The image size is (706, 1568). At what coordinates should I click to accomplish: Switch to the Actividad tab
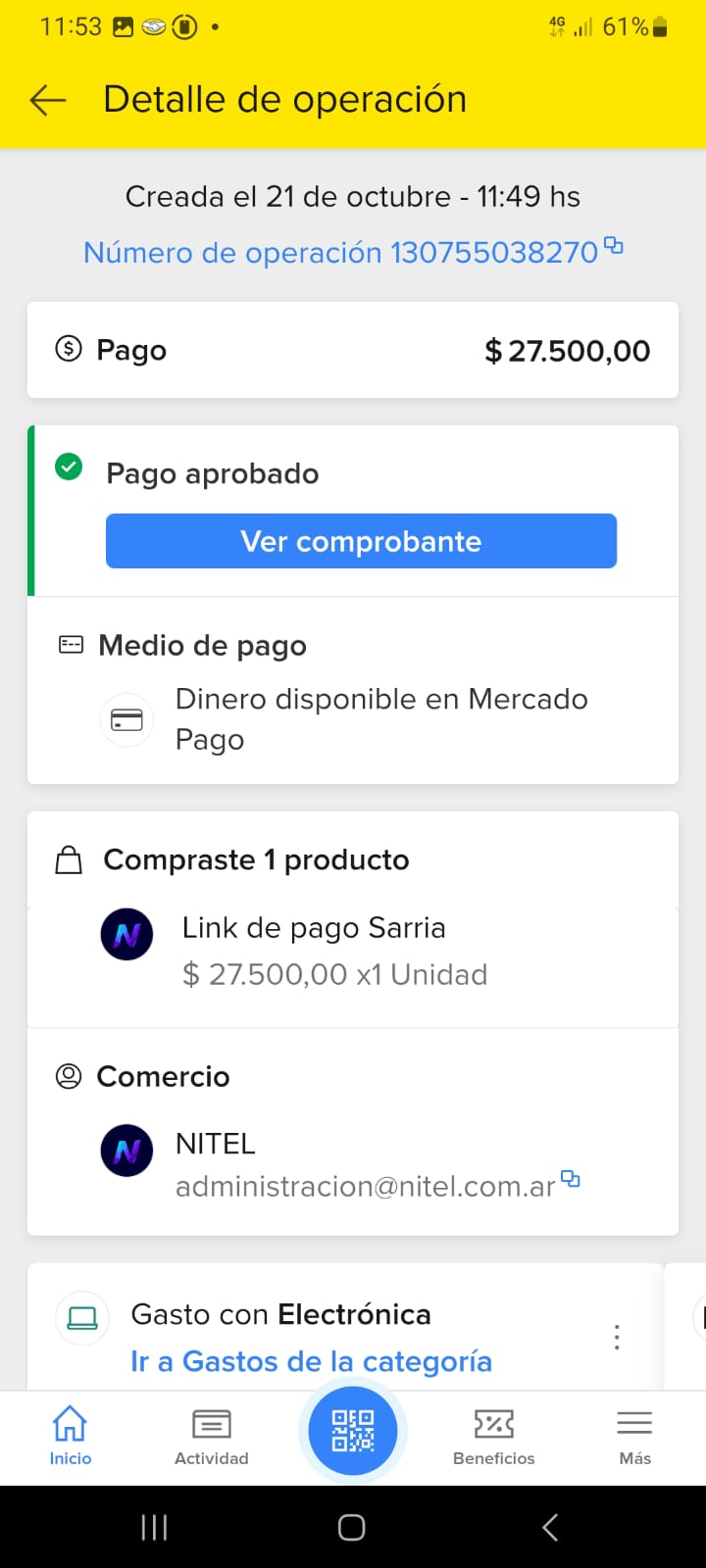coord(212,1436)
